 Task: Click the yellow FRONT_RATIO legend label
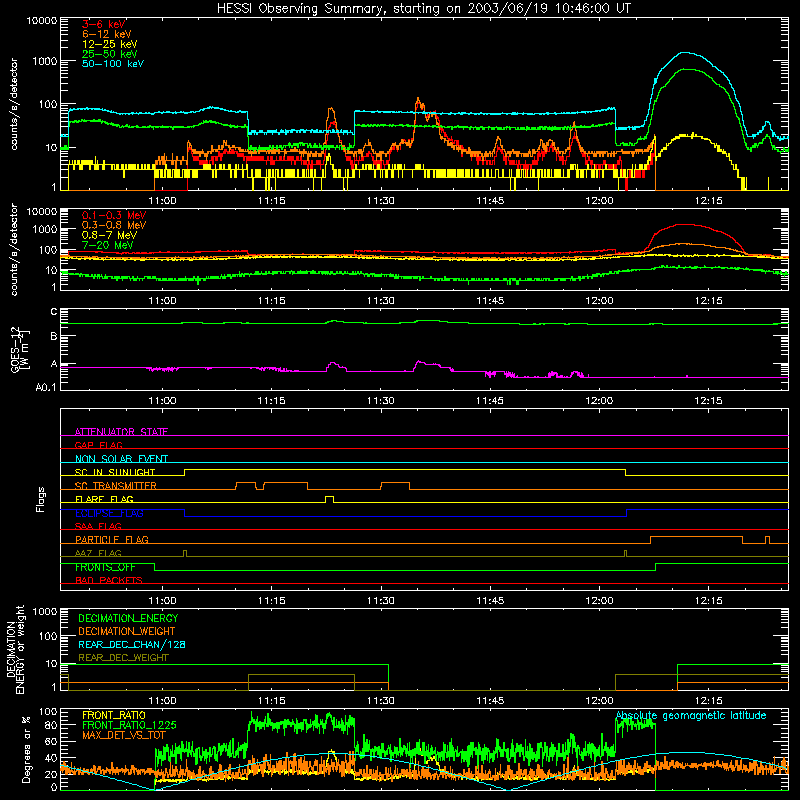(x=114, y=715)
